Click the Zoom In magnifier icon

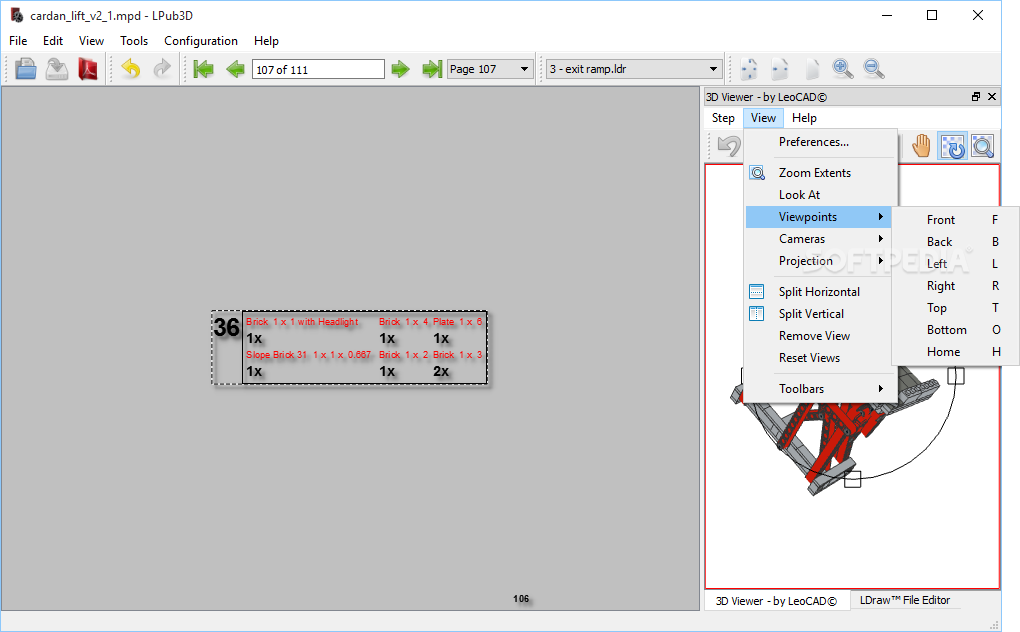[x=843, y=69]
